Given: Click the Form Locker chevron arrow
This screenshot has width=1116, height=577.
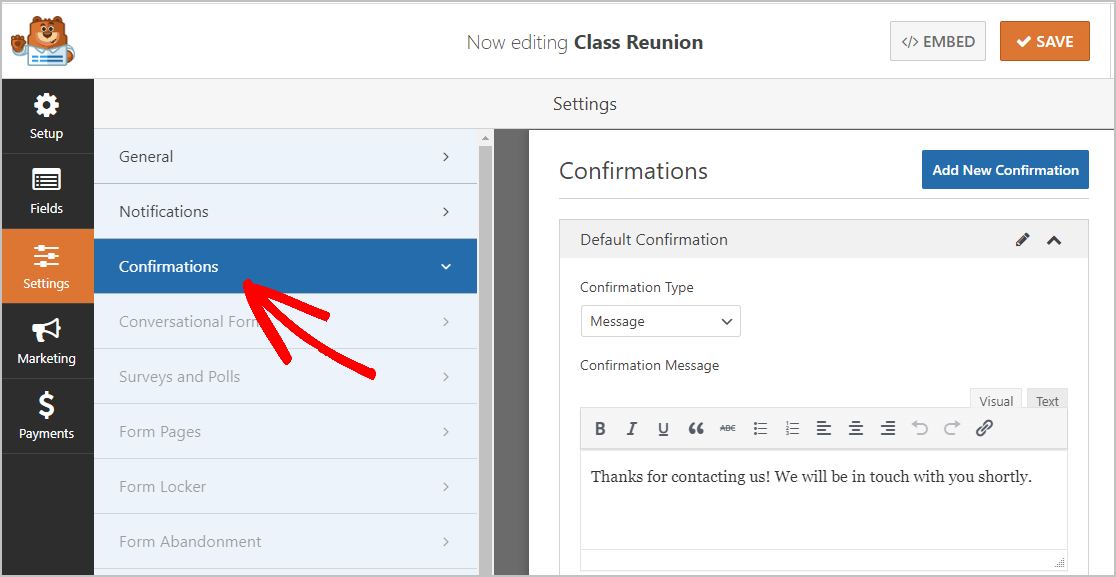Looking at the screenshot, I should (x=446, y=486).
